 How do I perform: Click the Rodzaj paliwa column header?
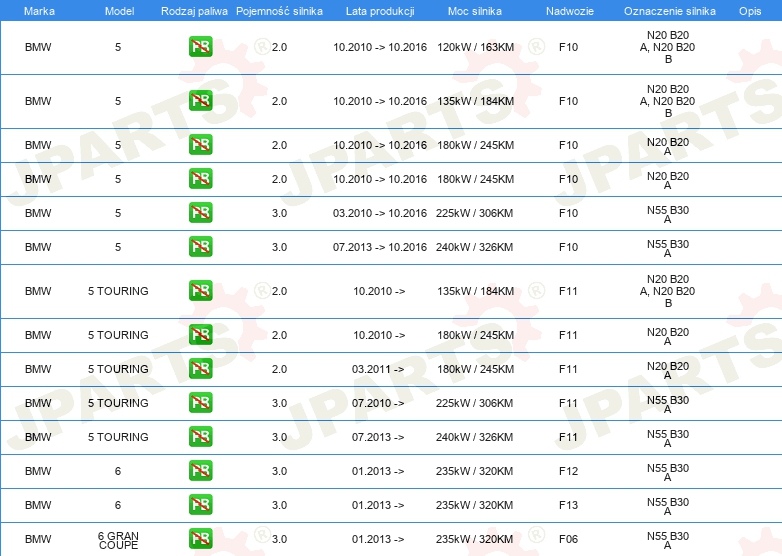(x=194, y=11)
